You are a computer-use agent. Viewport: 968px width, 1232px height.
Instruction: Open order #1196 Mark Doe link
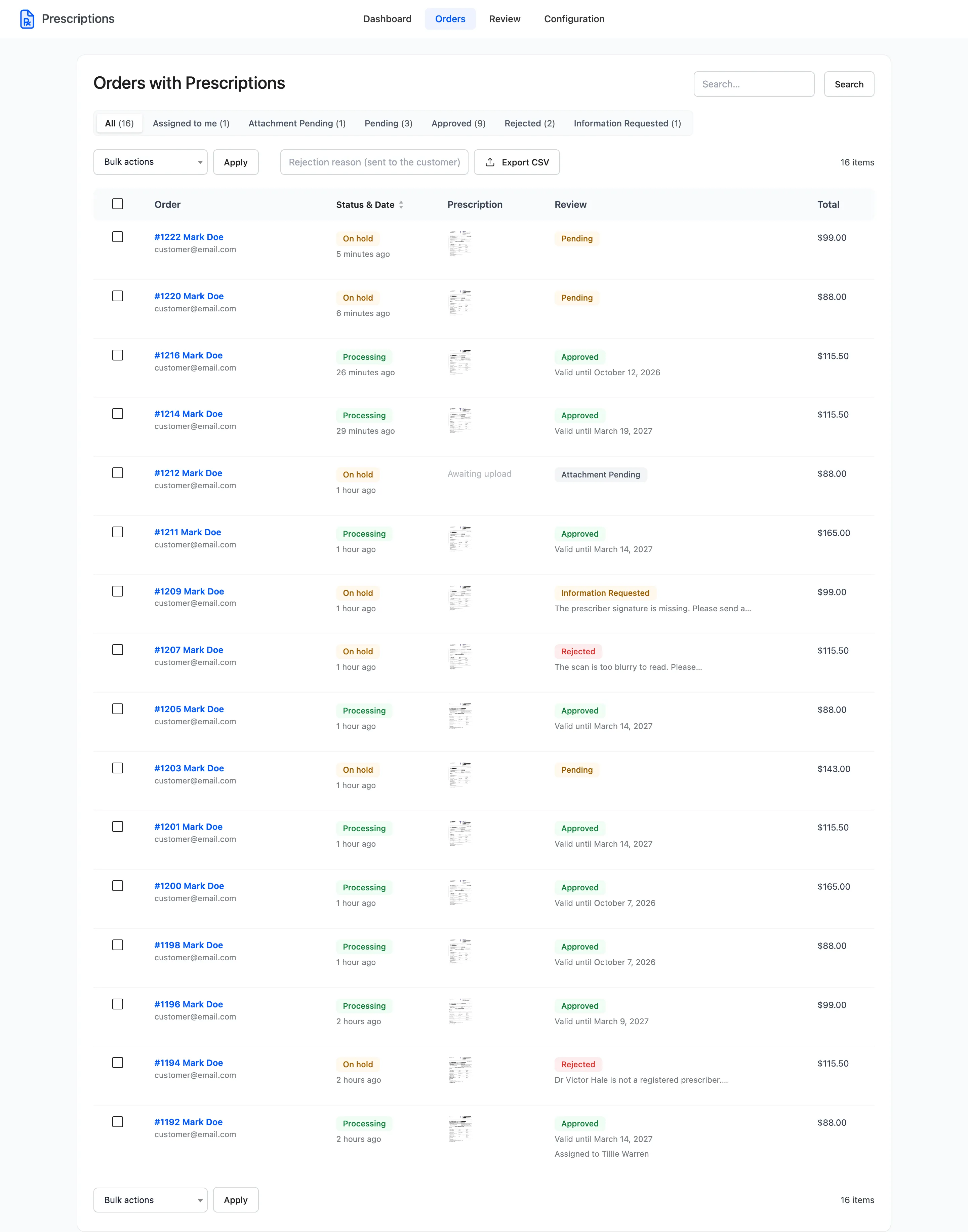point(188,1004)
